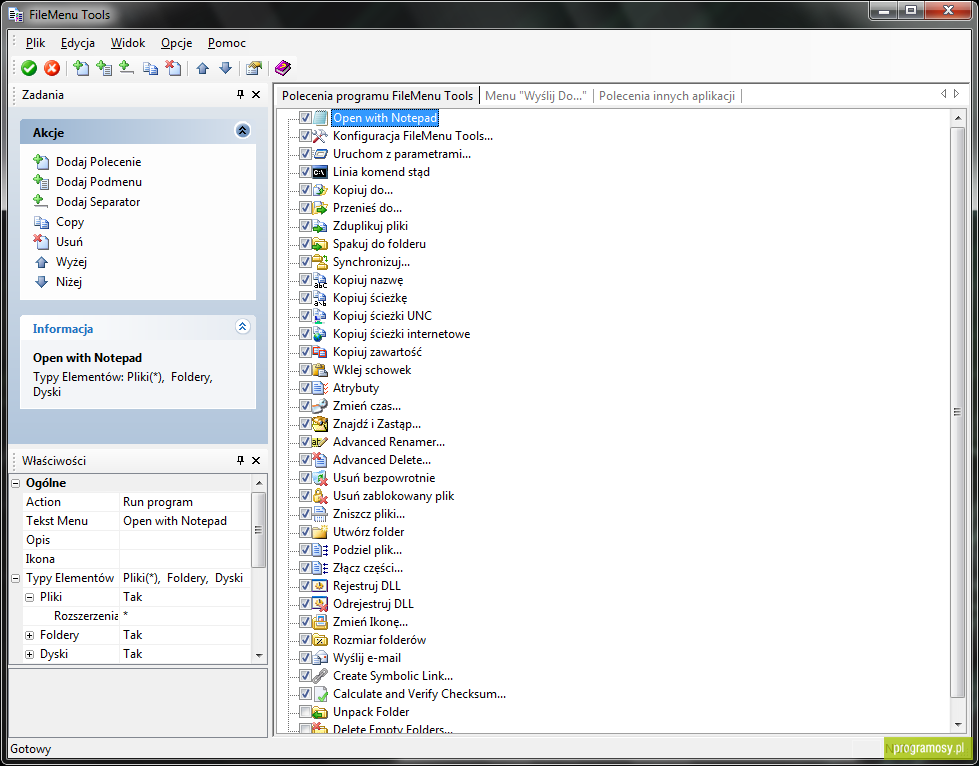Click the Add Command toolbar icon
Screen dimensions: 979x766
coord(81,68)
